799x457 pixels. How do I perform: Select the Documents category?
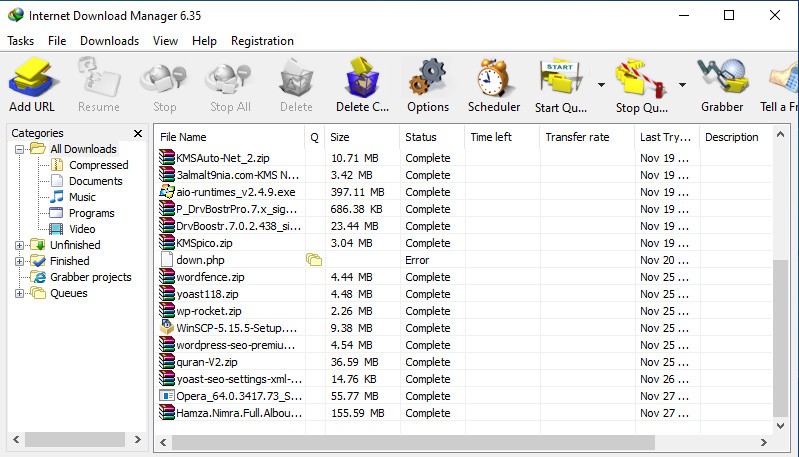(95, 181)
